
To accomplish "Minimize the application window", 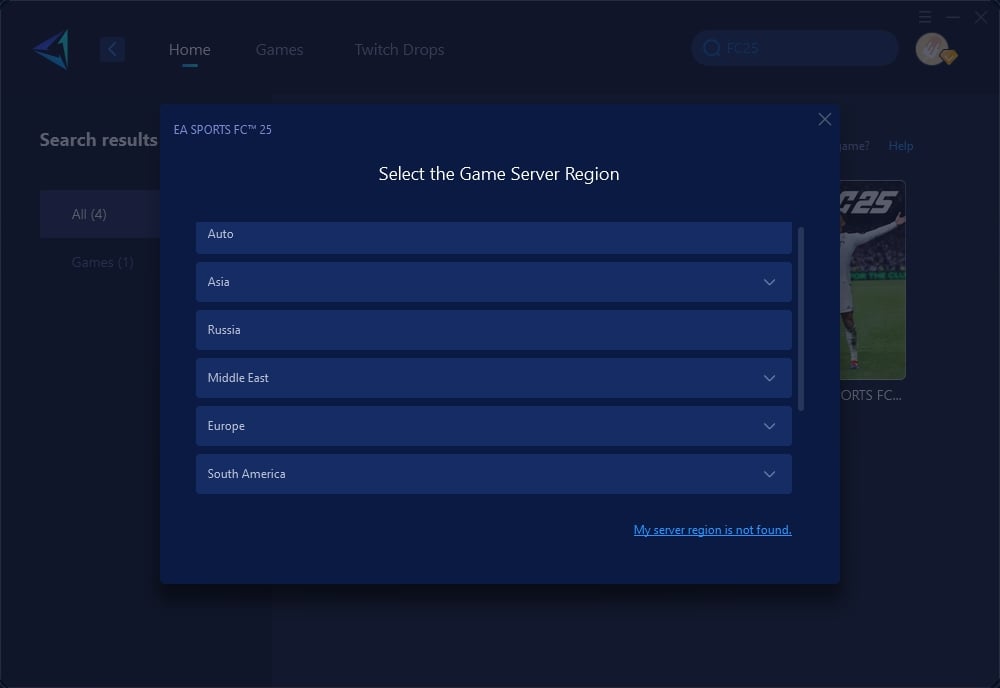I will click(x=953, y=17).
